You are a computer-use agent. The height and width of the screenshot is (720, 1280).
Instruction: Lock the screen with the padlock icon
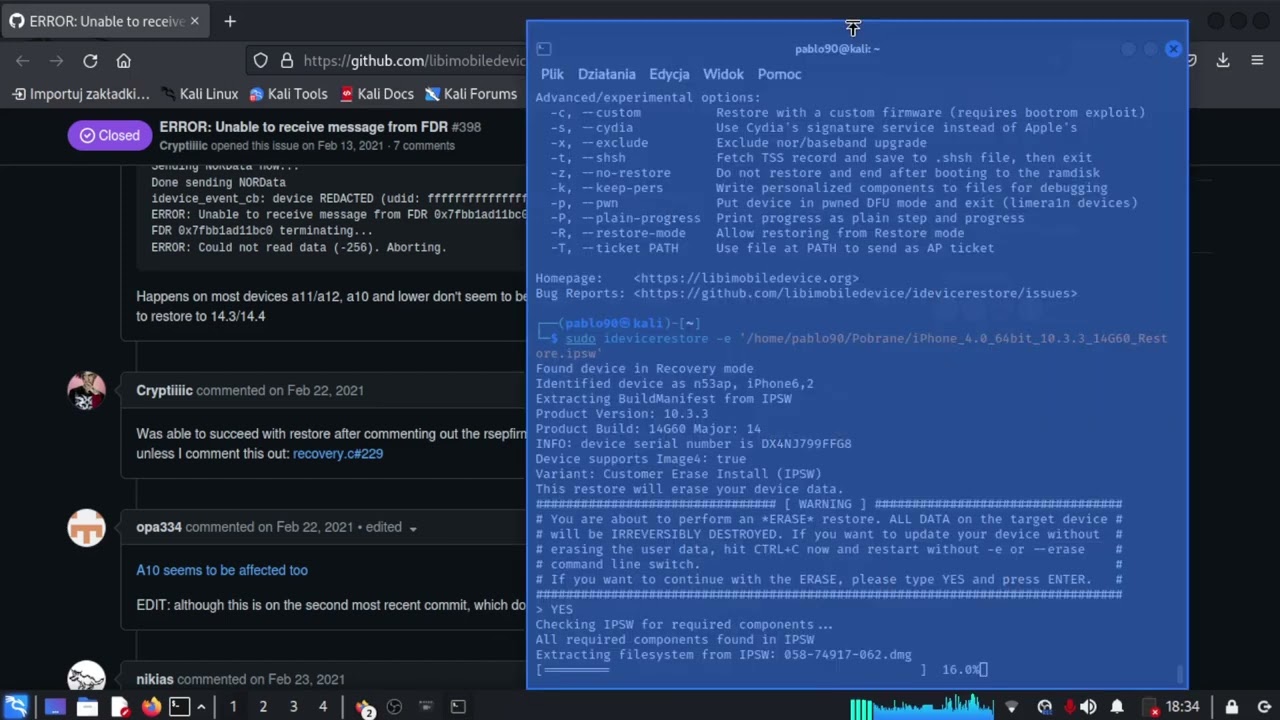(x=1232, y=707)
